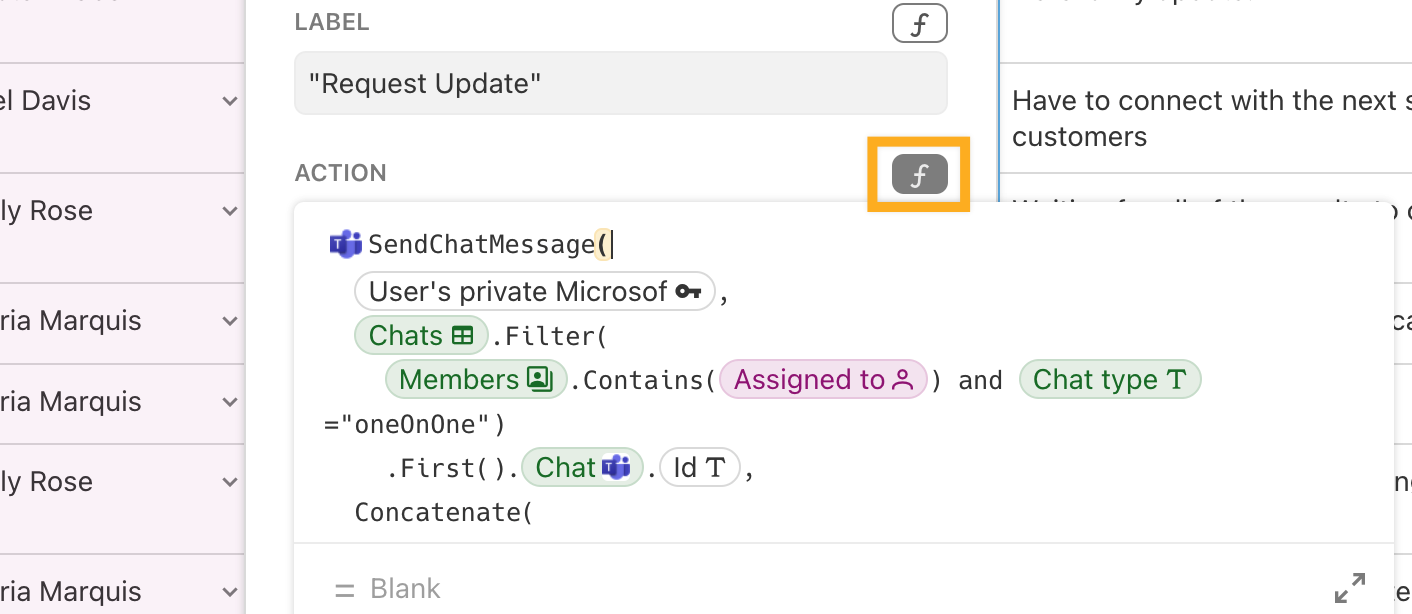Click the T icon in the Id chip
This screenshot has width=1412, height=614.
(x=717, y=467)
